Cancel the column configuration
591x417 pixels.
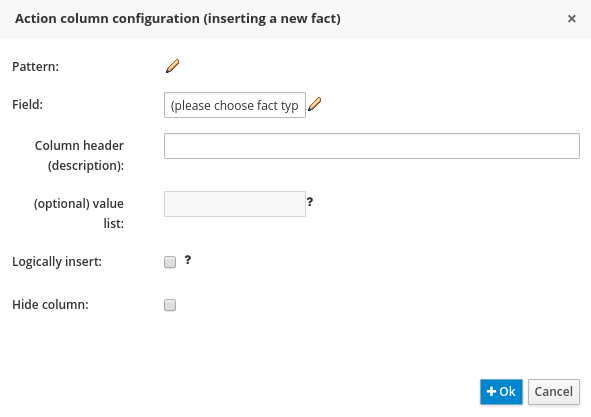(554, 392)
